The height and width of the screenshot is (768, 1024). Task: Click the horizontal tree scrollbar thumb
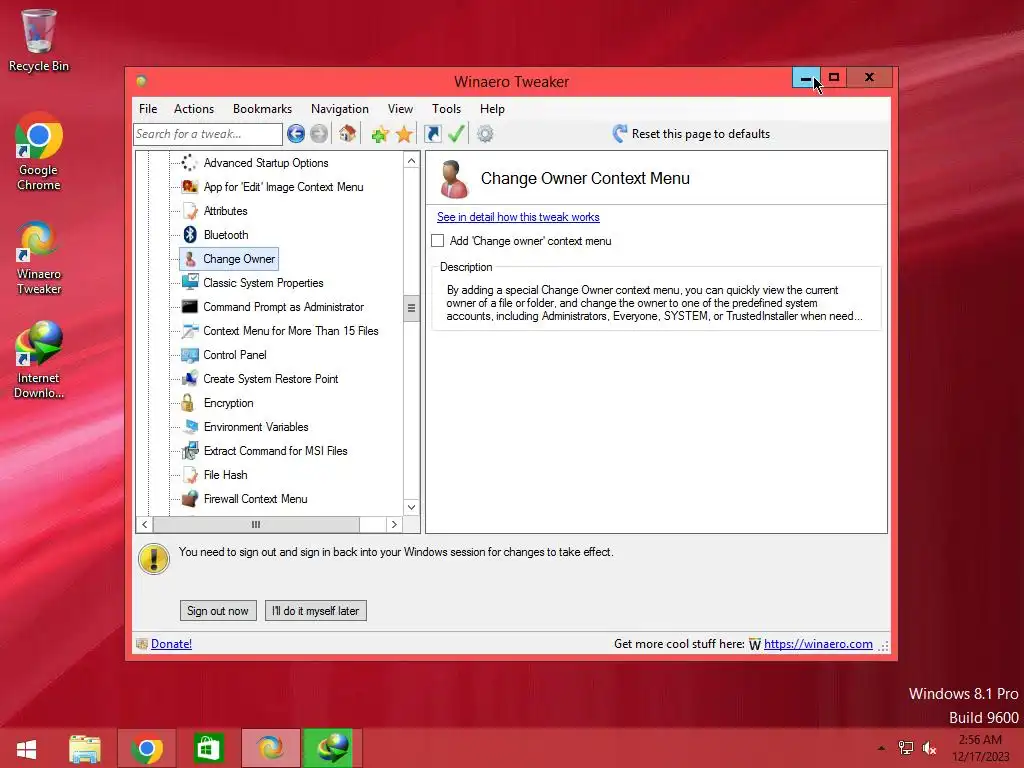coord(256,524)
